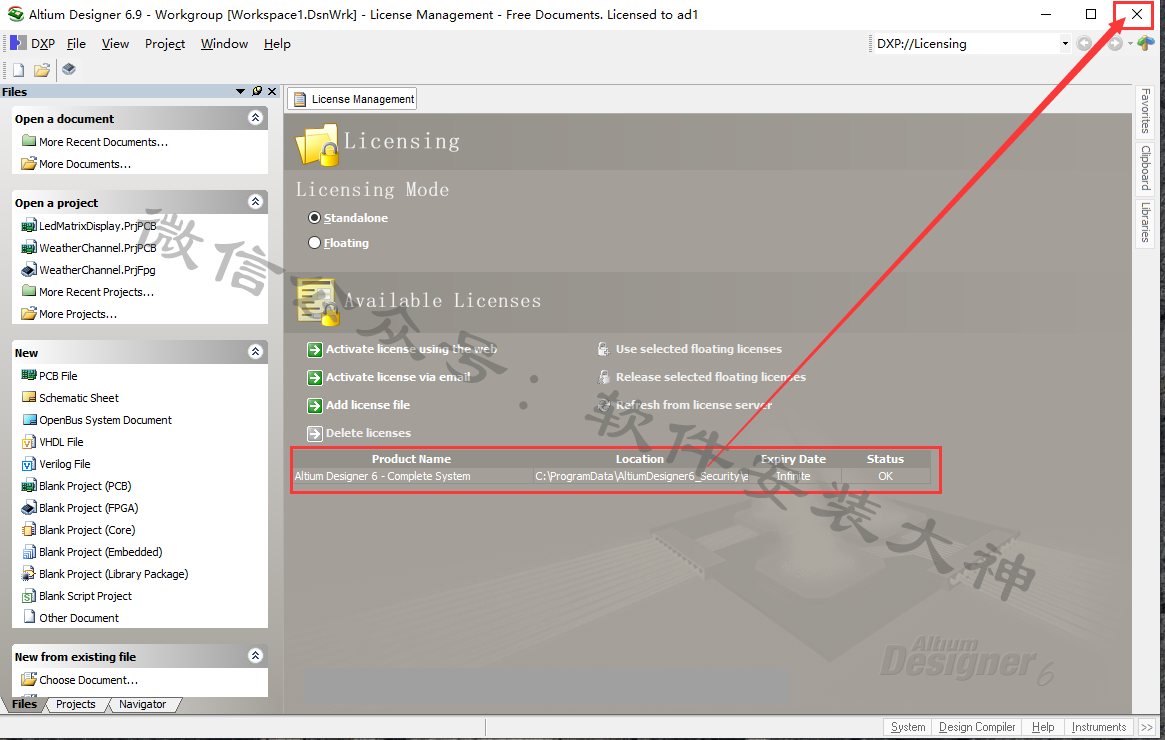Click the Help button in the status bar

(1043, 727)
